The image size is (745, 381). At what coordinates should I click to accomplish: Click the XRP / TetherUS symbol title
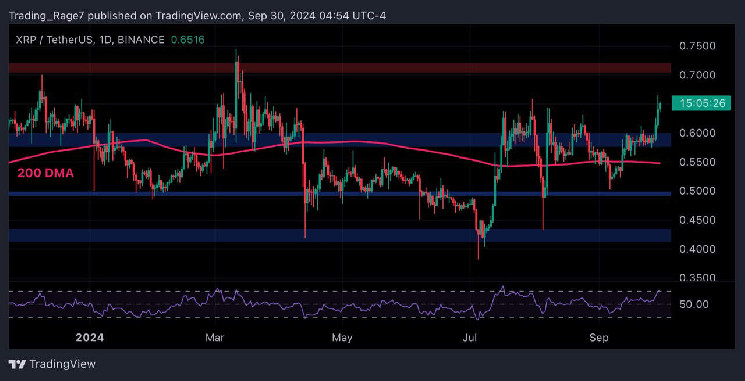click(x=51, y=40)
